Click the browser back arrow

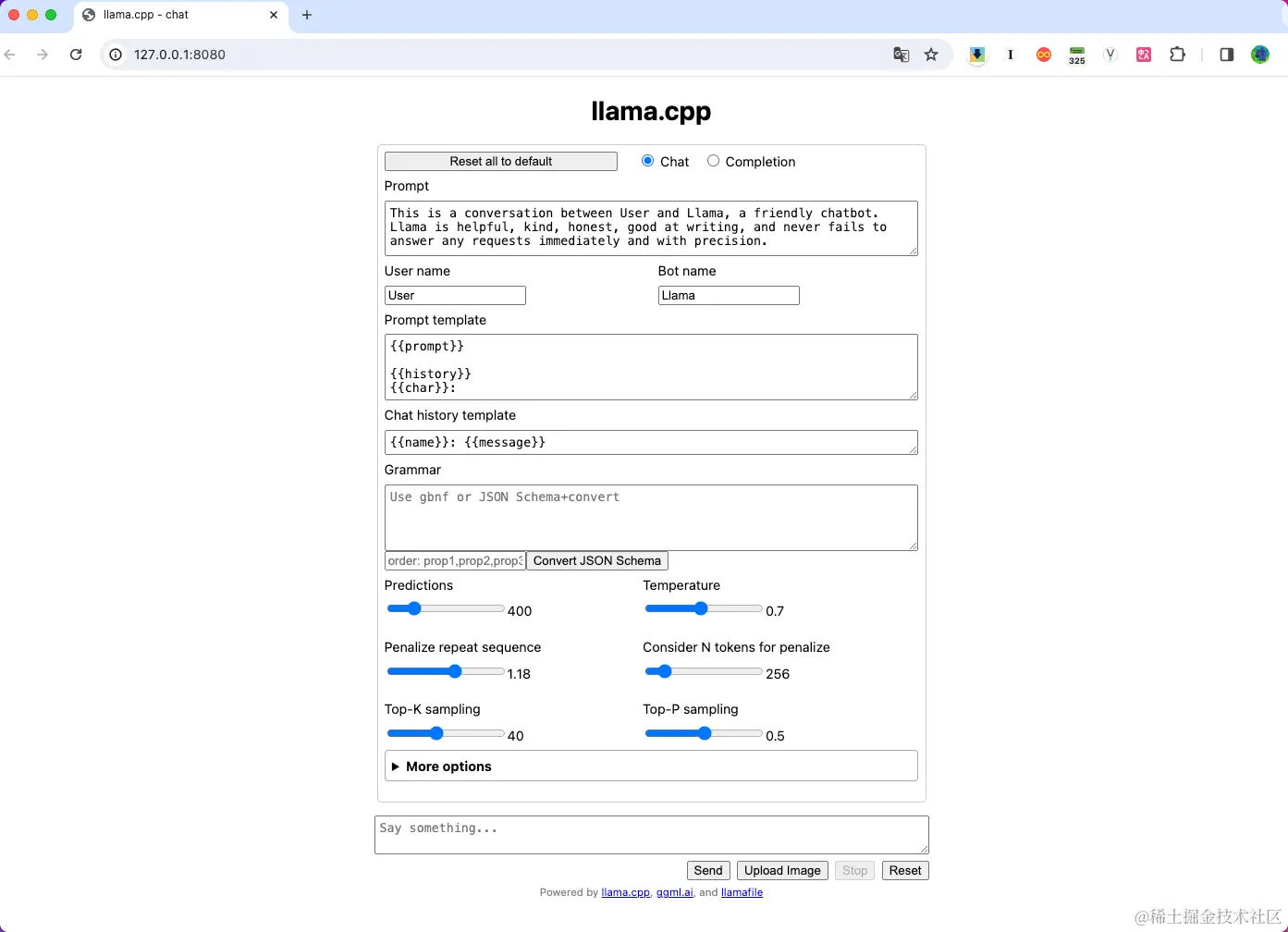[x=10, y=55]
